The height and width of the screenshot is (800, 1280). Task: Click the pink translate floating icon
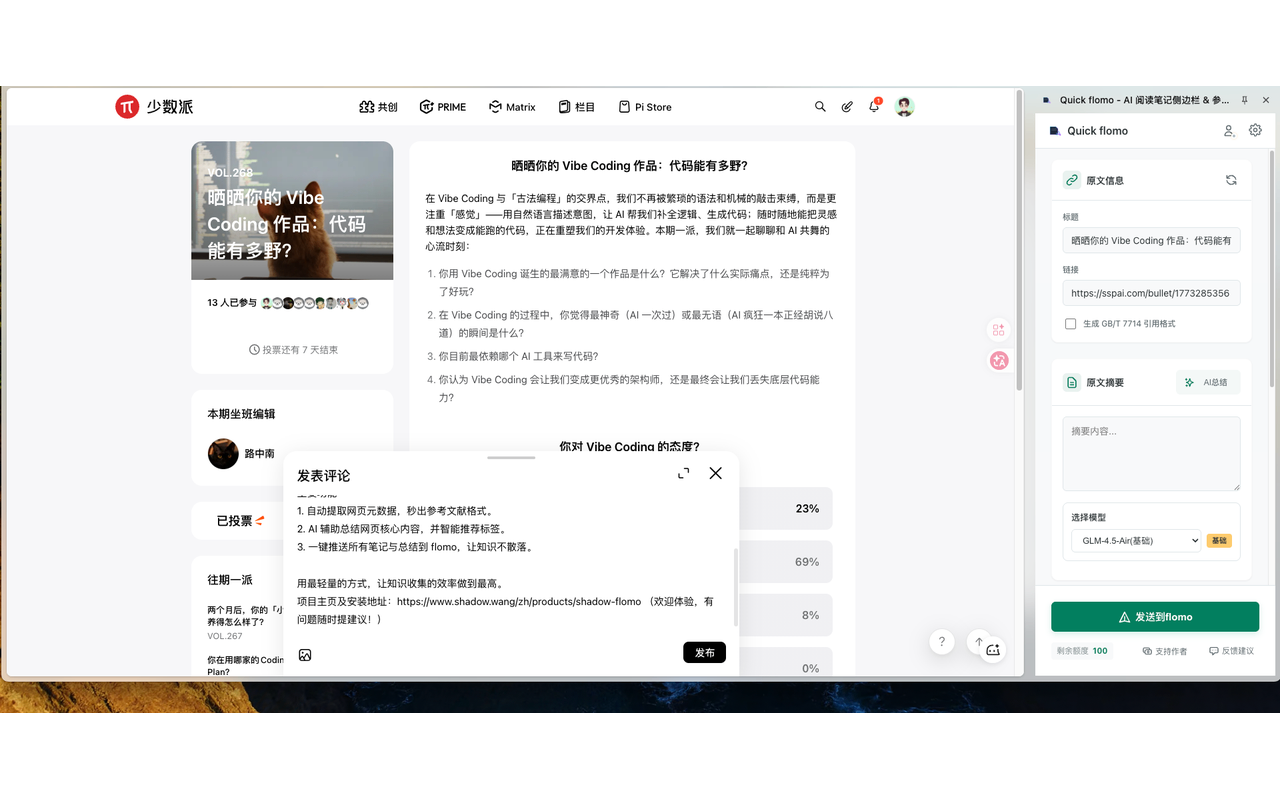pyautogui.click(x=998, y=361)
